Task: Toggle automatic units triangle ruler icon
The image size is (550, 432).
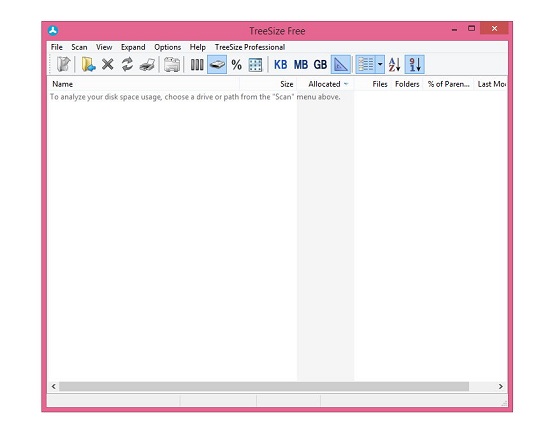Action: pos(341,65)
